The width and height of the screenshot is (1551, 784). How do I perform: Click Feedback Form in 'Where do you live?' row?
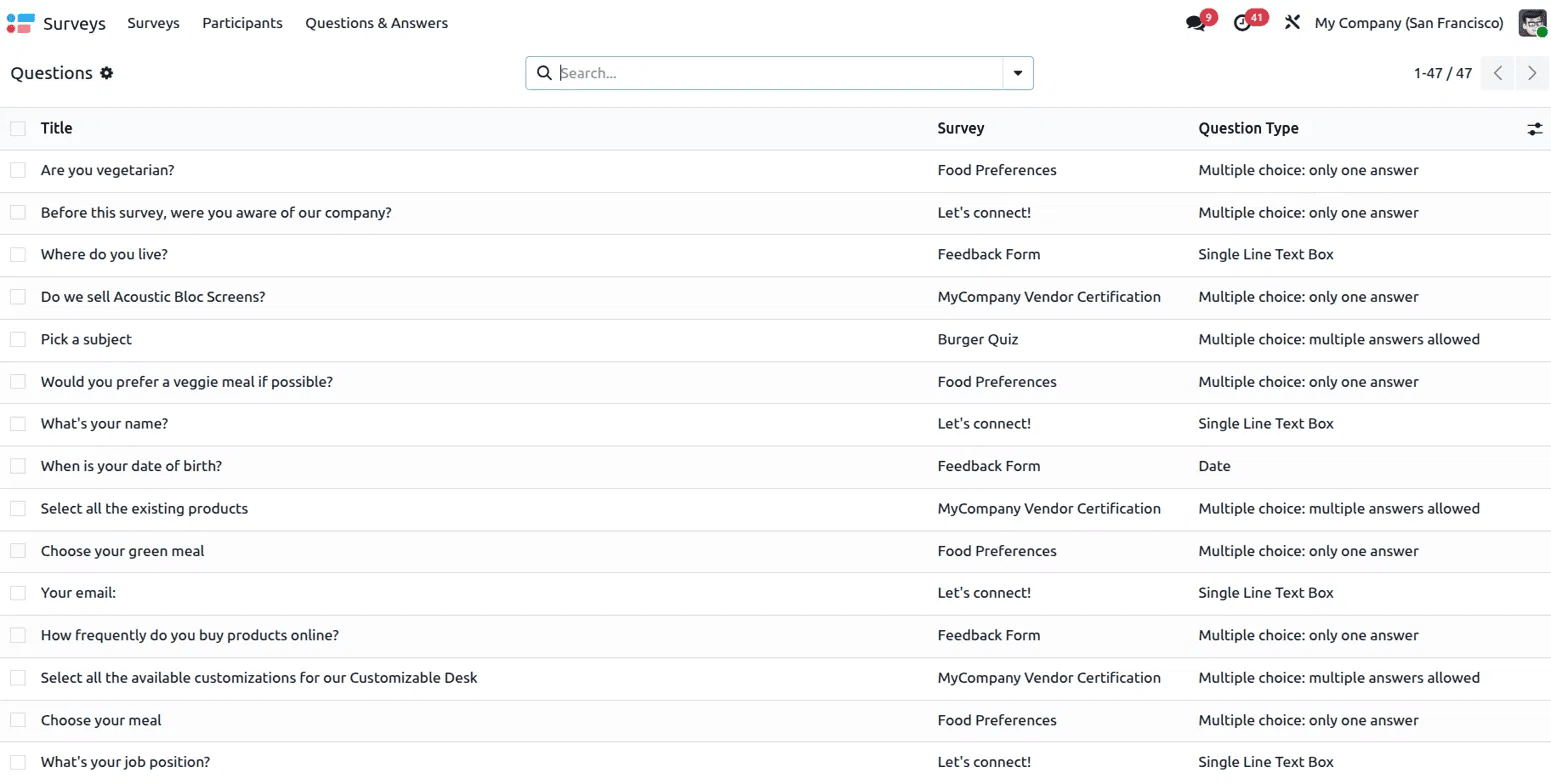click(989, 254)
